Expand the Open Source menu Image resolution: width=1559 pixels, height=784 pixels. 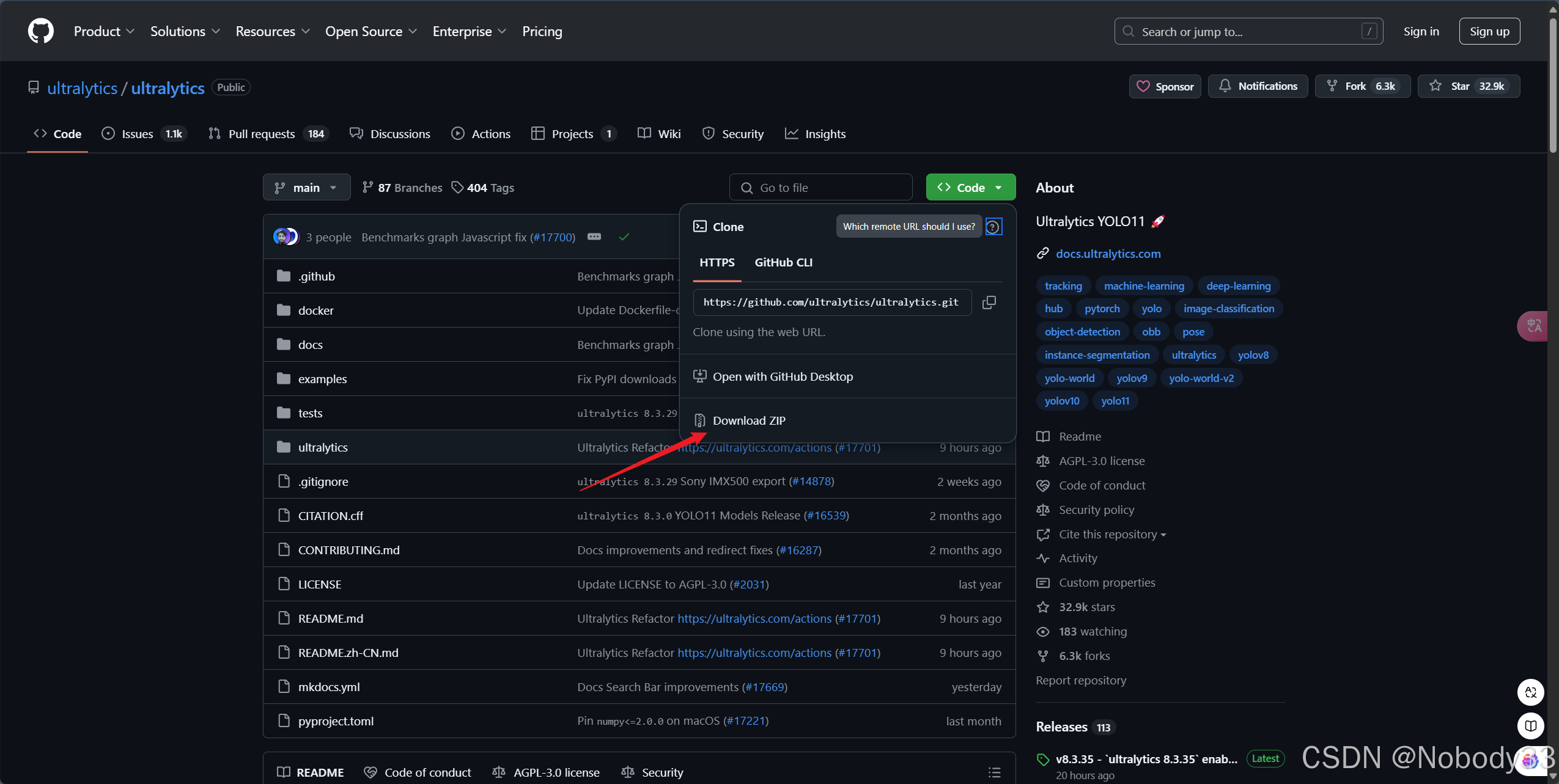[x=370, y=31]
